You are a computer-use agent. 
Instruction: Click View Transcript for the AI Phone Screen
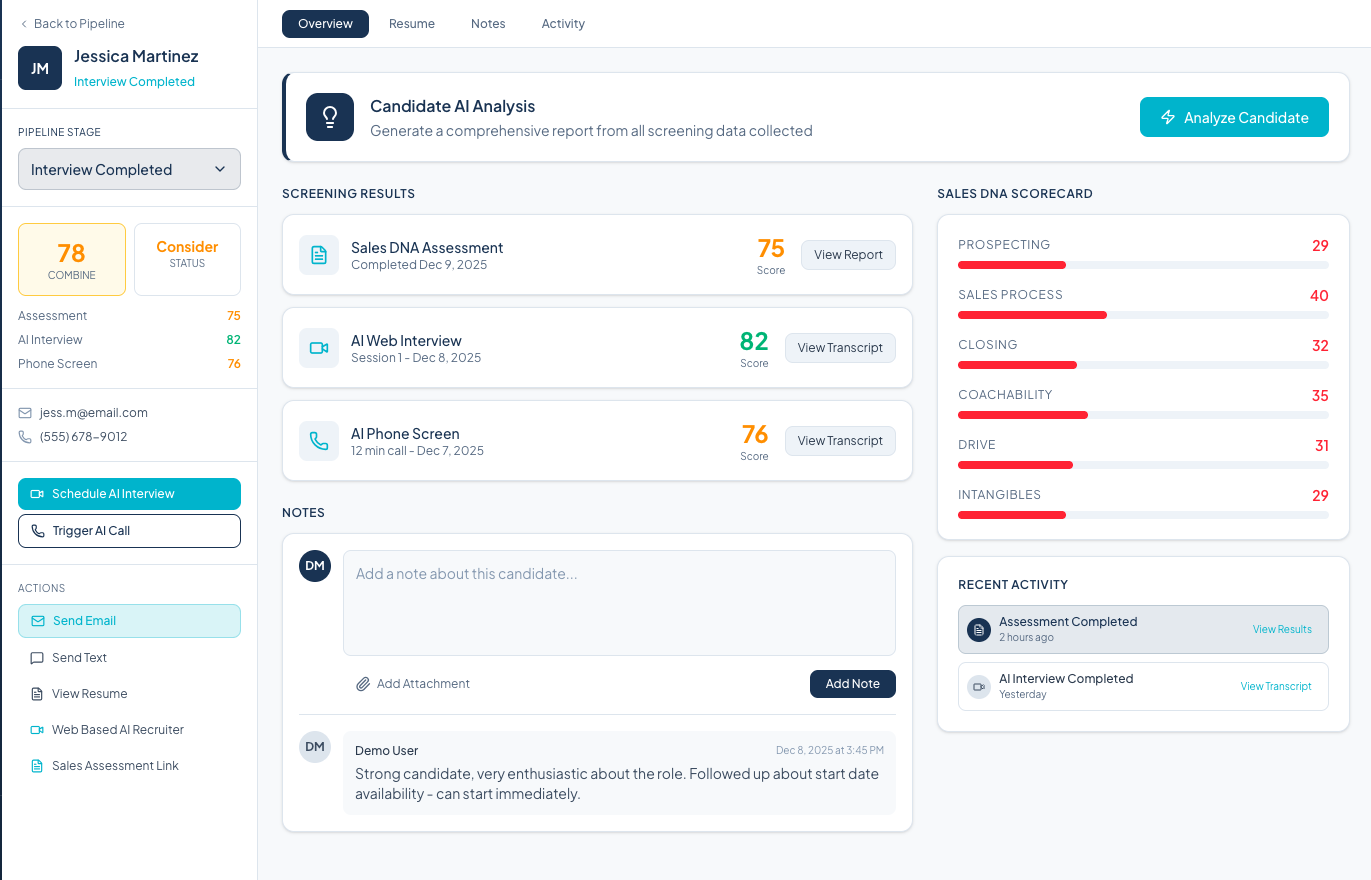coord(840,440)
